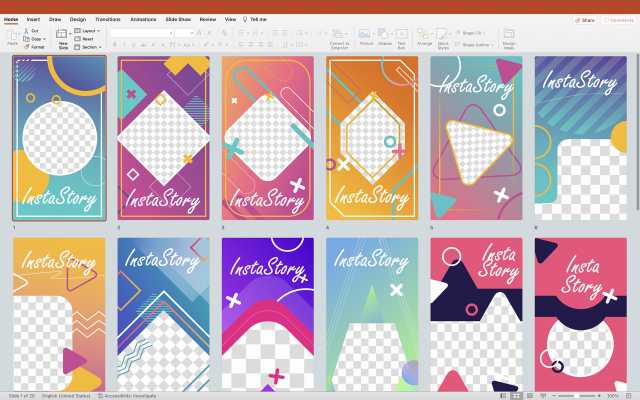Insert a Picture from the ribbon

(x=366, y=36)
